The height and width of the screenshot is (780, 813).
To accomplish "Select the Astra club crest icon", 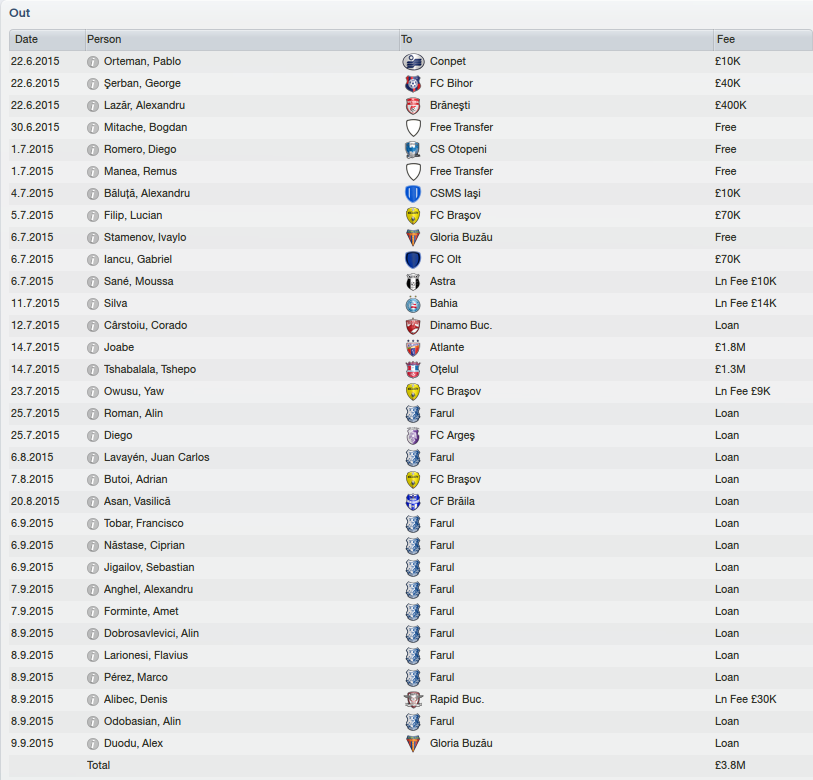I will pos(413,282).
